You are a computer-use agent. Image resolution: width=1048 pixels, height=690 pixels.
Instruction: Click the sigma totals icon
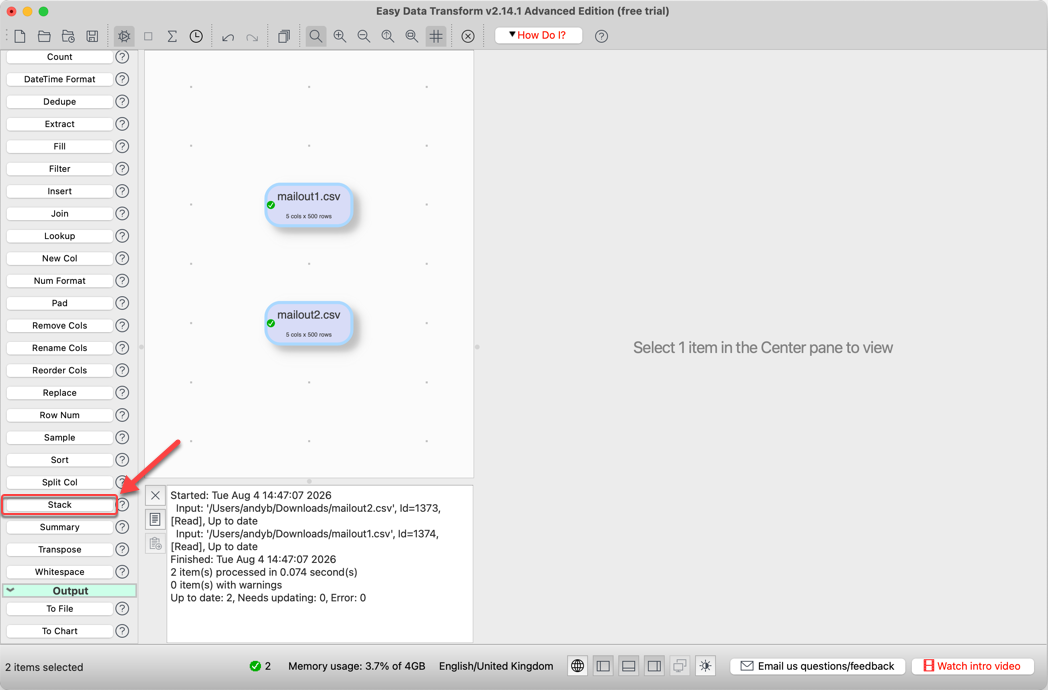coord(172,36)
